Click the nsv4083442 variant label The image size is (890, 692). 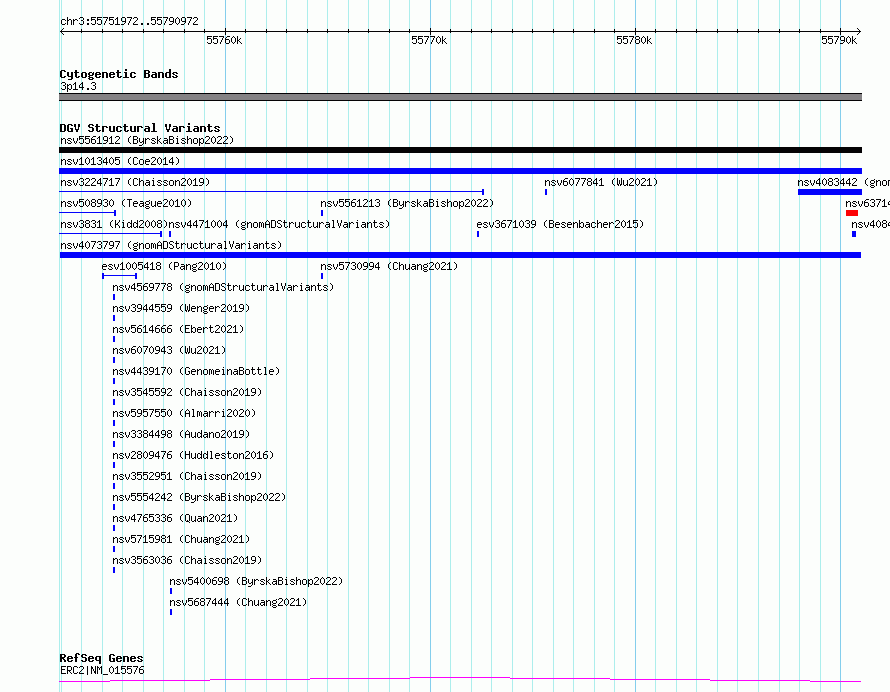pyautogui.click(x=843, y=182)
